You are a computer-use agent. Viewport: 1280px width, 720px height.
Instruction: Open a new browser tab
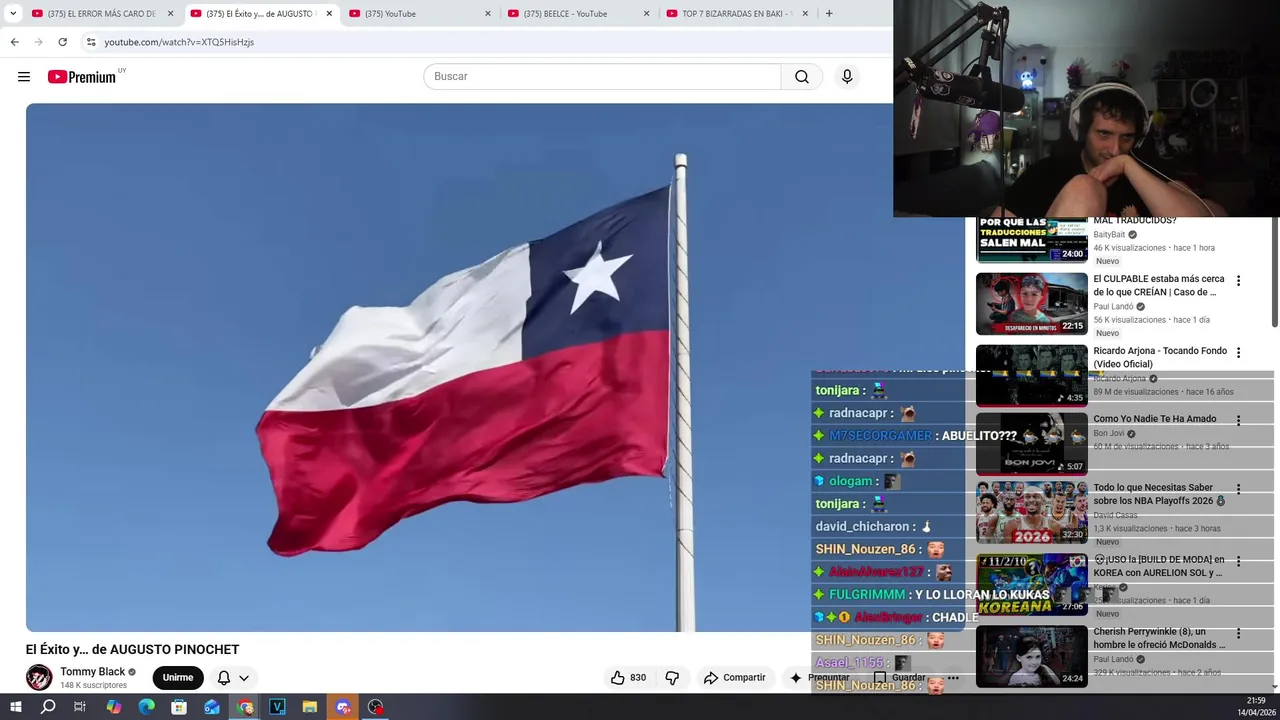[x=828, y=14]
